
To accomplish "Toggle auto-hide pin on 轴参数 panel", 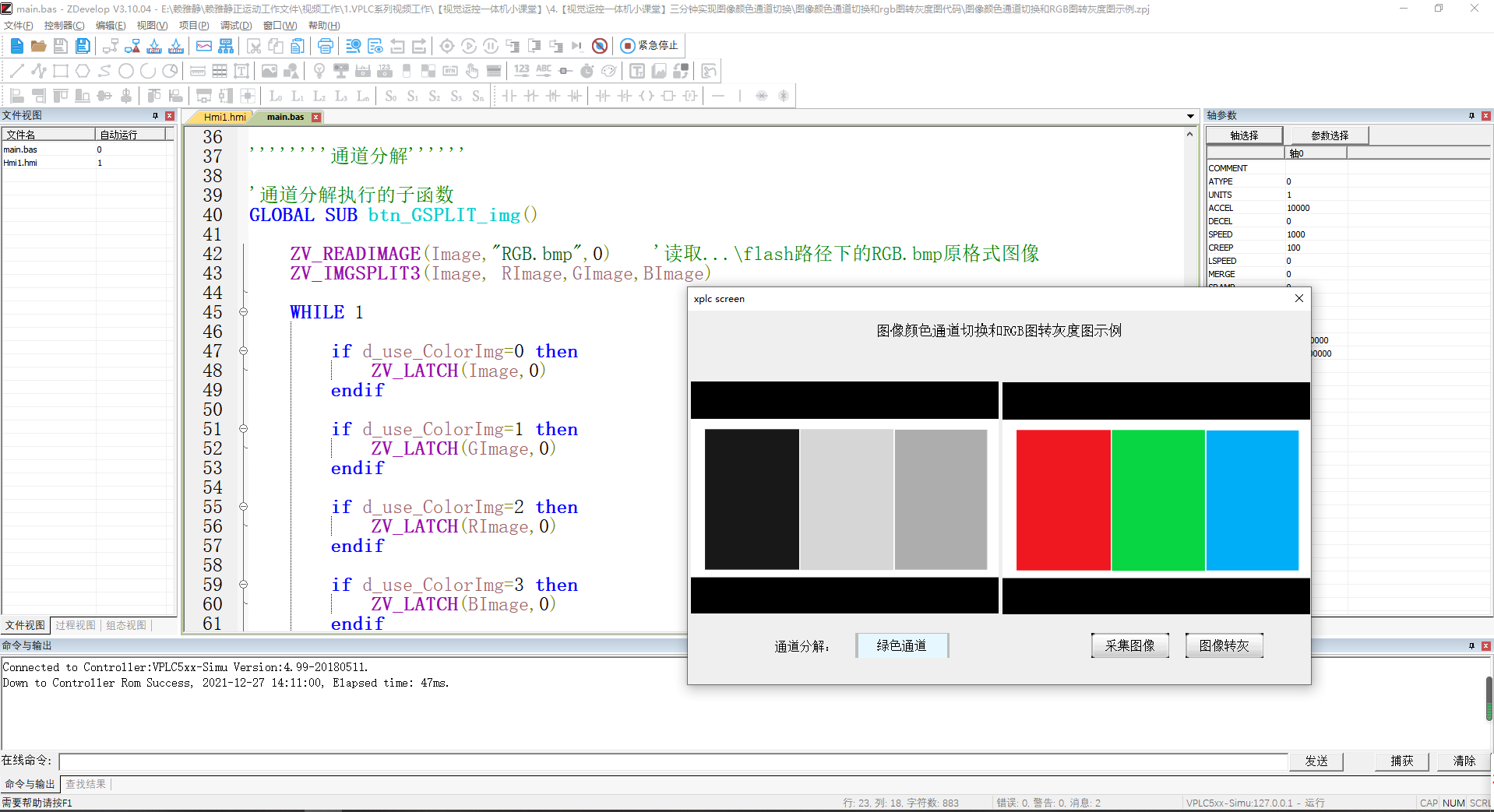I will click(1472, 115).
